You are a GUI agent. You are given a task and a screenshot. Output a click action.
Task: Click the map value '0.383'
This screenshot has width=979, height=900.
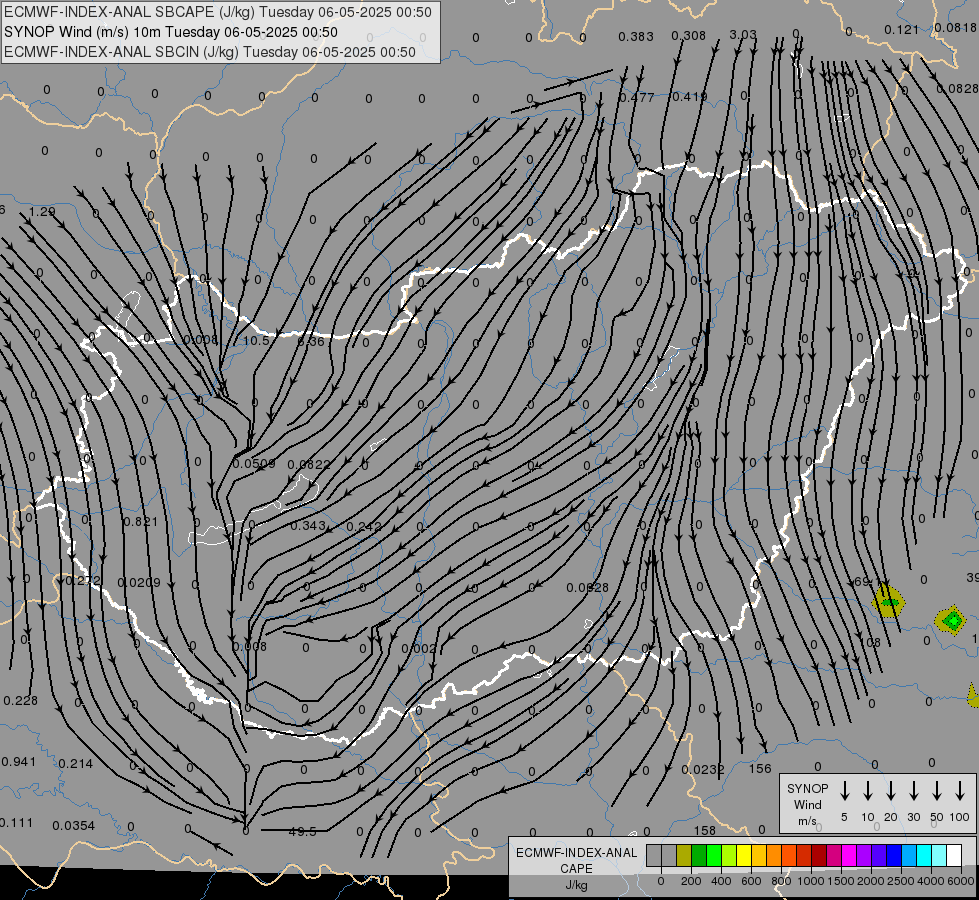(636, 37)
